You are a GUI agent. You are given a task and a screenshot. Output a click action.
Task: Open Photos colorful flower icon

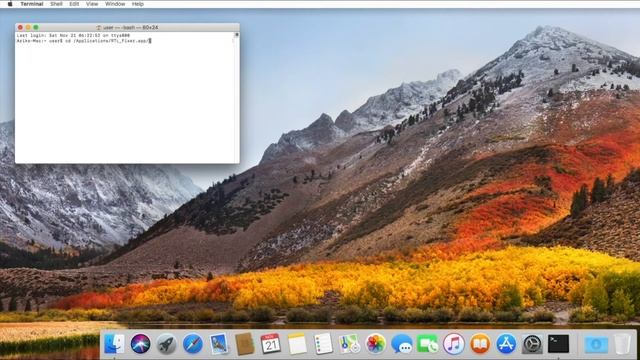click(x=376, y=344)
